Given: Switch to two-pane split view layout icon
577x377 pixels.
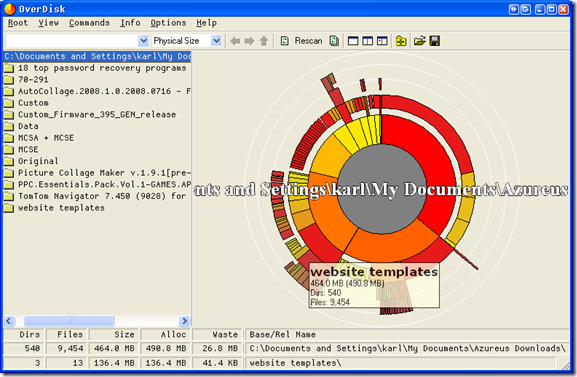Looking at the screenshot, I should (x=368, y=41).
